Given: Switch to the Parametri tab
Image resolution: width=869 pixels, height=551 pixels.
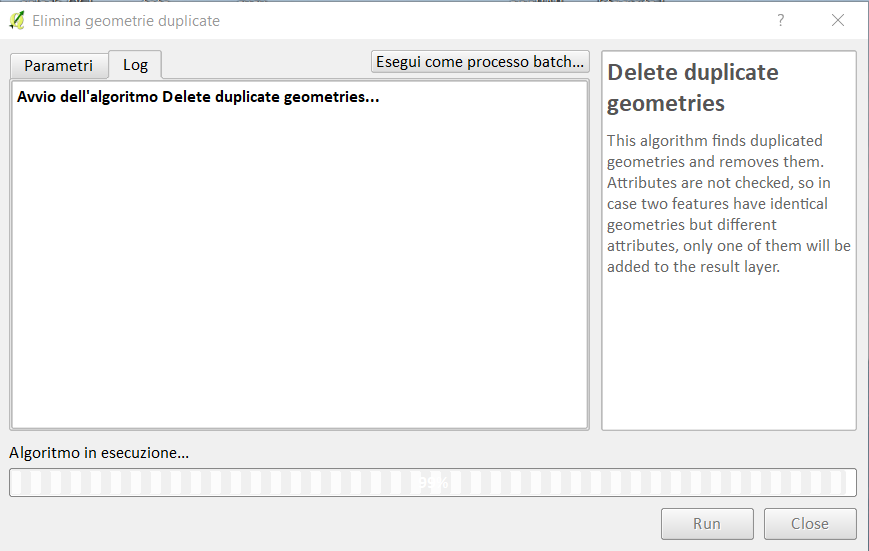Looking at the screenshot, I should click(59, 66).
